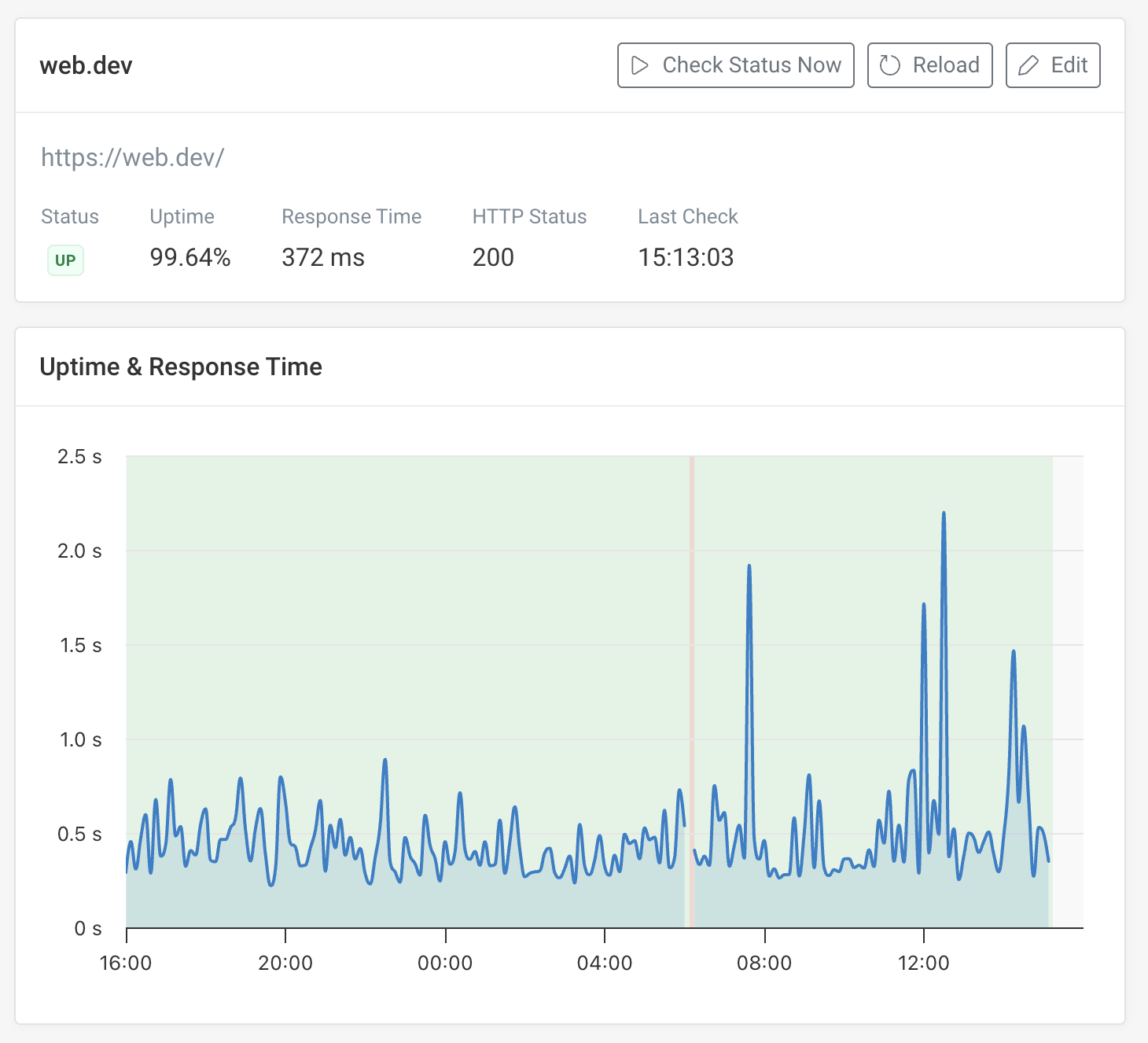
Task: Click the UP status badge
Action: (x=65, y=260)
